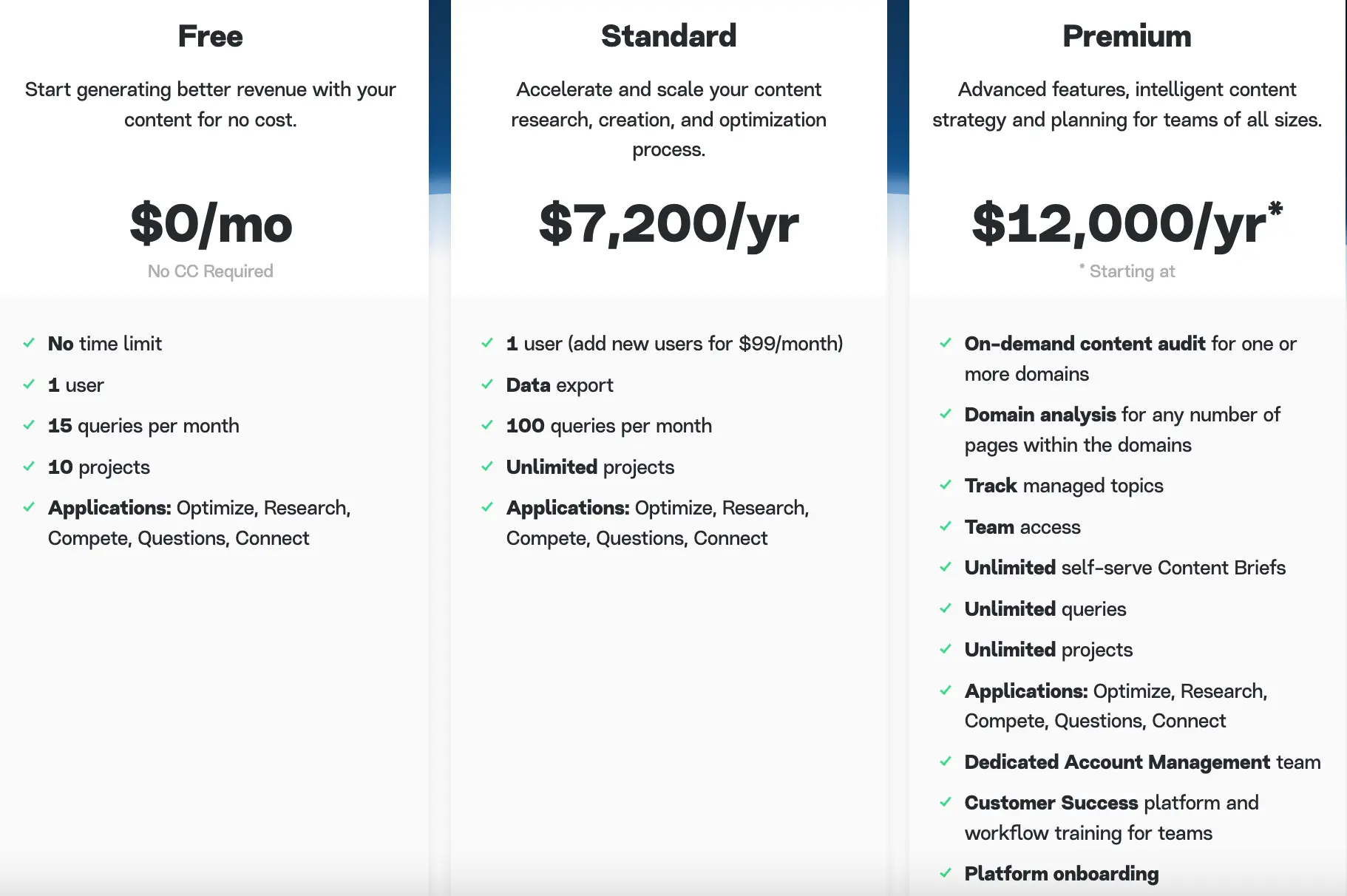1347x896 pixels.
Task: Select the Free plan heading
Action: 211,36
